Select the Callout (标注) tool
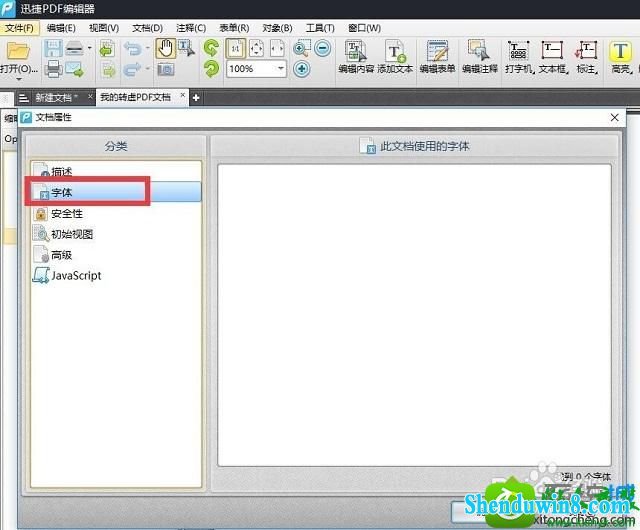This screenshot has width=640, height=530. click(587, 57)
